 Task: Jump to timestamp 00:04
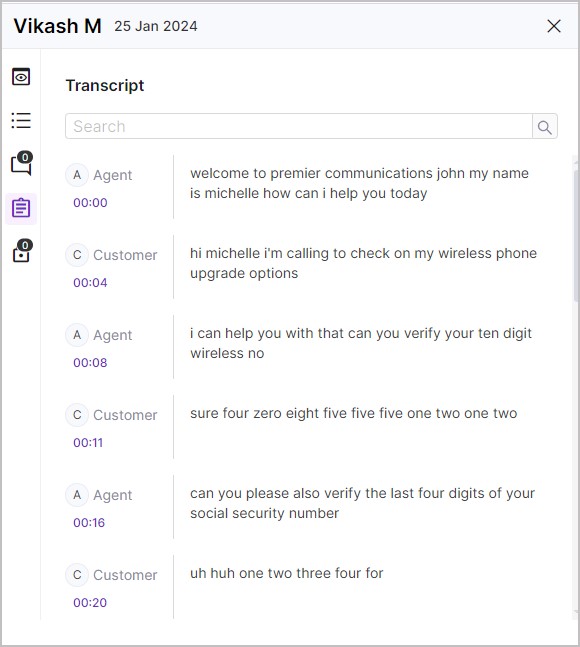90,283
